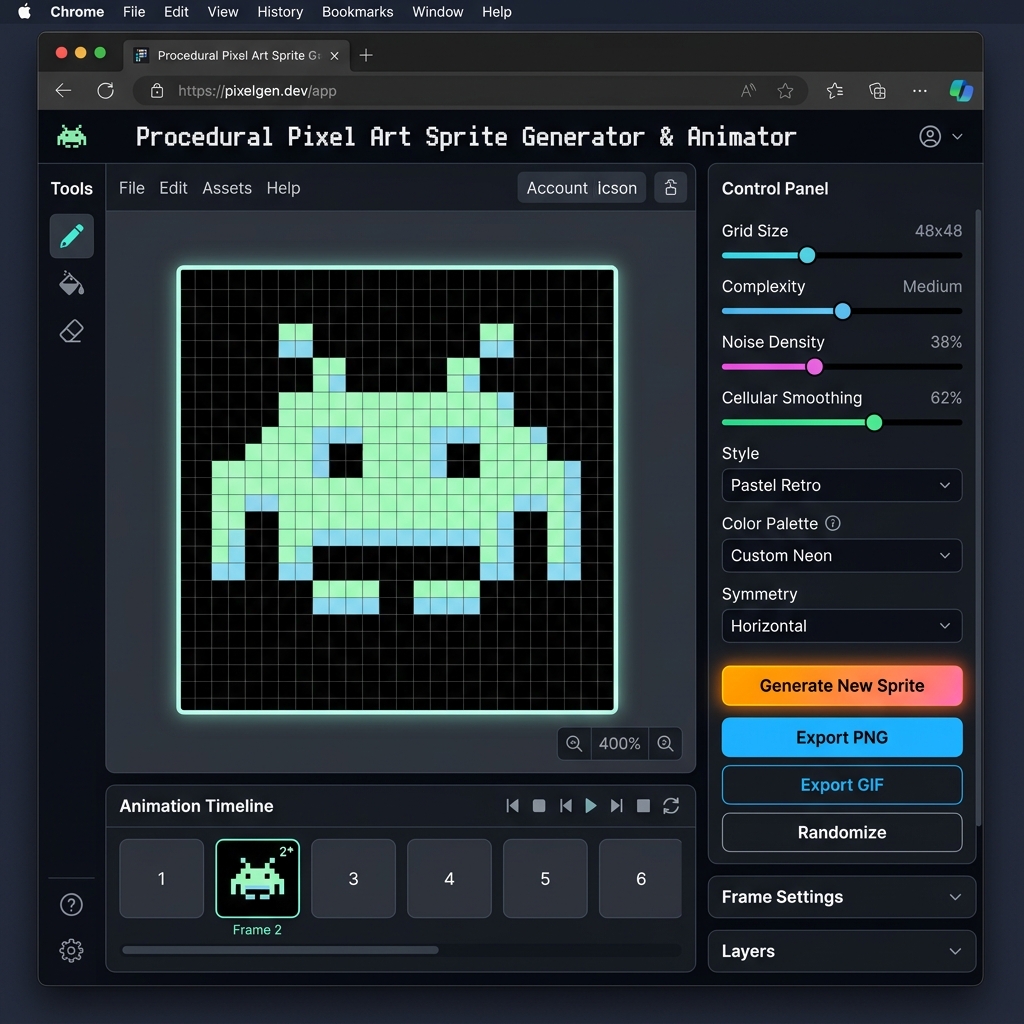Click the Color Palette info icon
This screenshot has width=1024, height=1024.
pyautogui.click(x=833, y=523)
